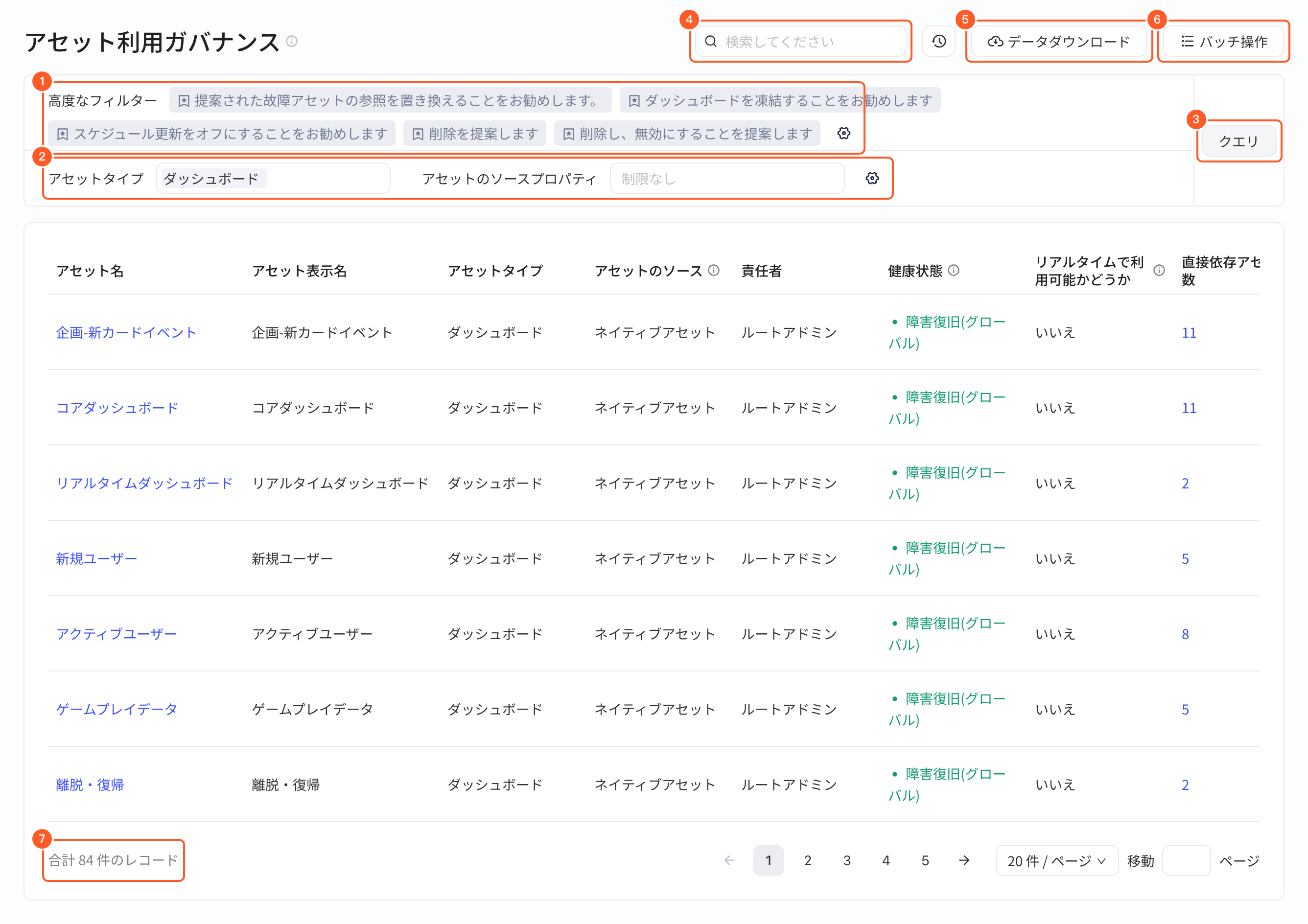Click the info icon beside アセットのソース header
This screenshot has height=924, width=1308.
pos(714,271)
